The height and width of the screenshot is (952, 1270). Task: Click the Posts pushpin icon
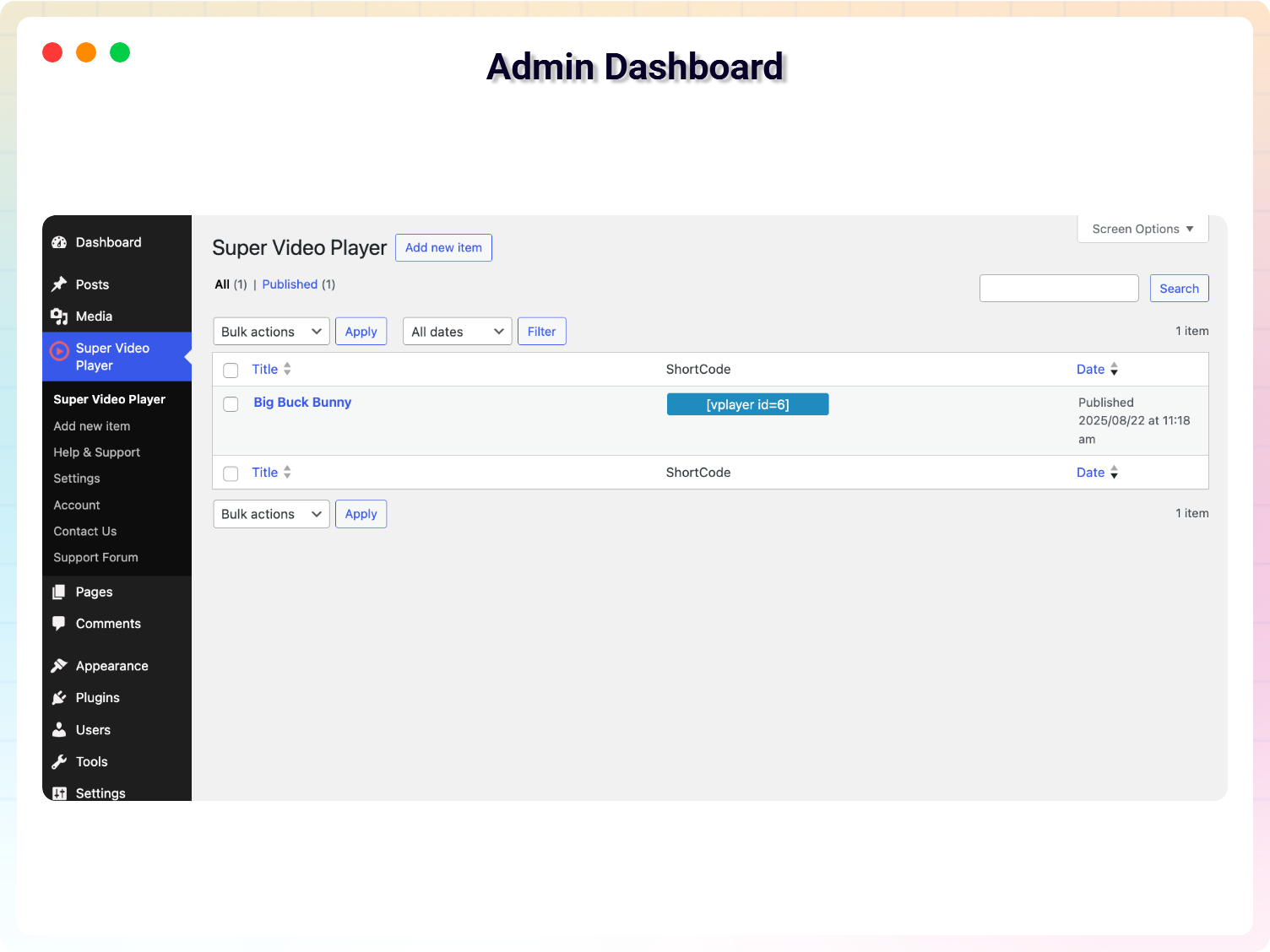[59, 284]
